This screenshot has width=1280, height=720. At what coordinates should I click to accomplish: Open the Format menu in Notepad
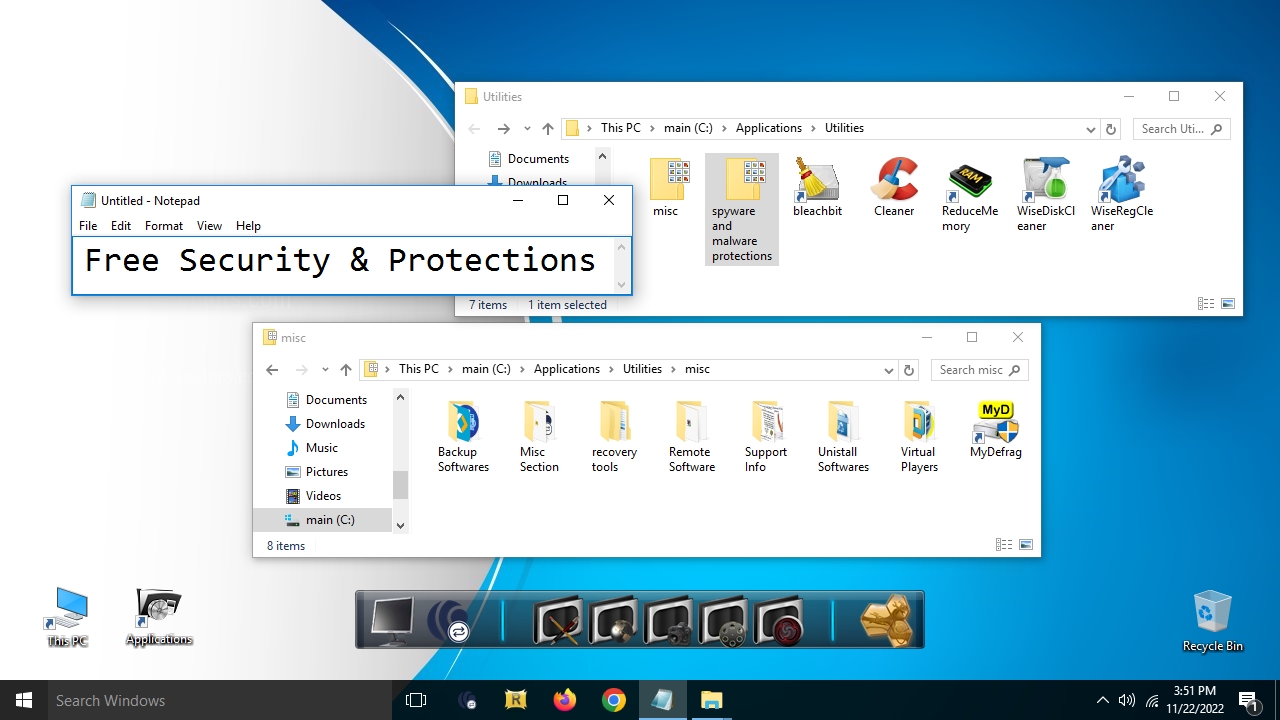tap(163, 225)
